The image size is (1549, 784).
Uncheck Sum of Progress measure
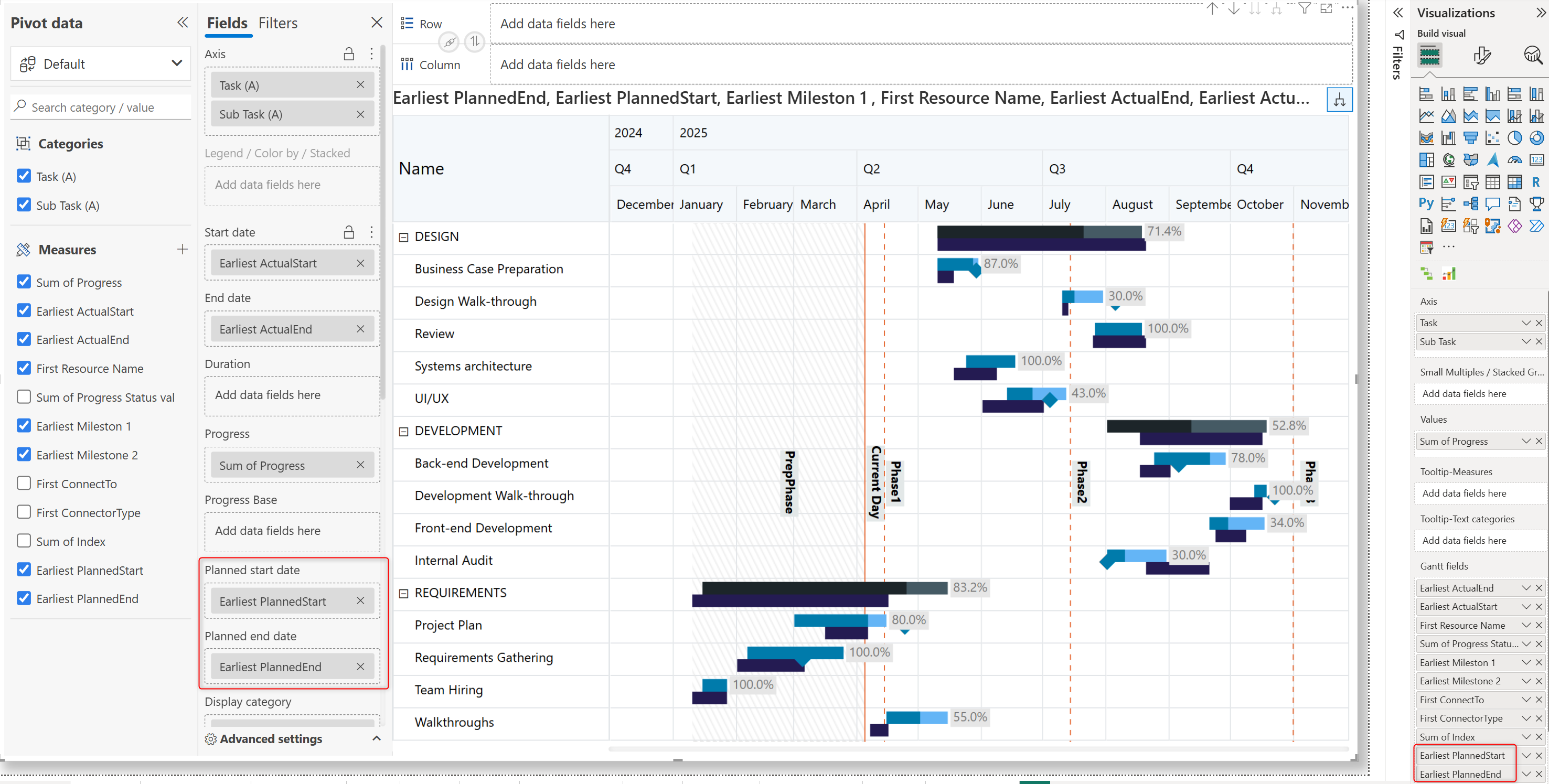pyautogui.click(x=24, y=282)
